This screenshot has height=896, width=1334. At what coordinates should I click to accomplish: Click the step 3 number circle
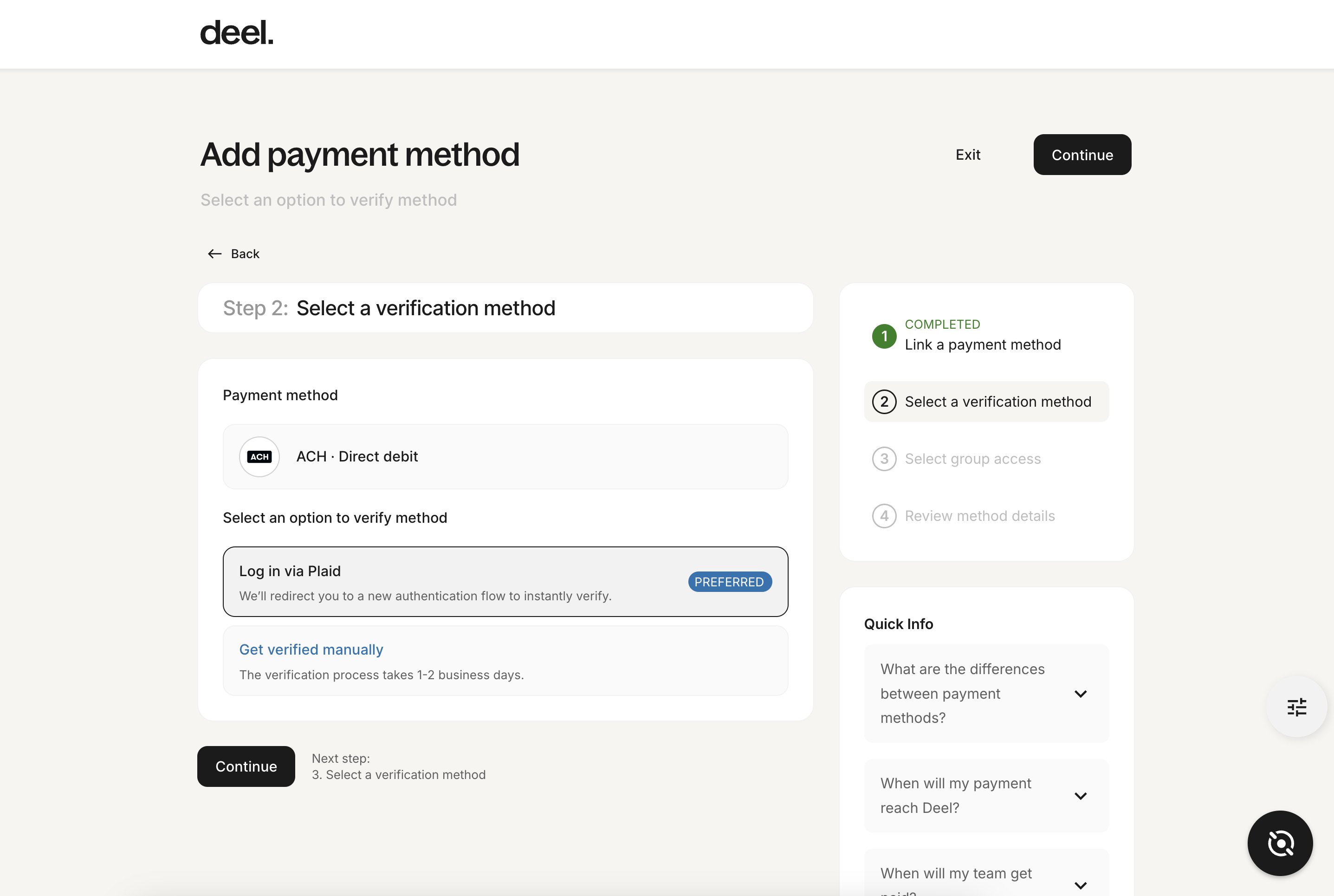[884, 459]
